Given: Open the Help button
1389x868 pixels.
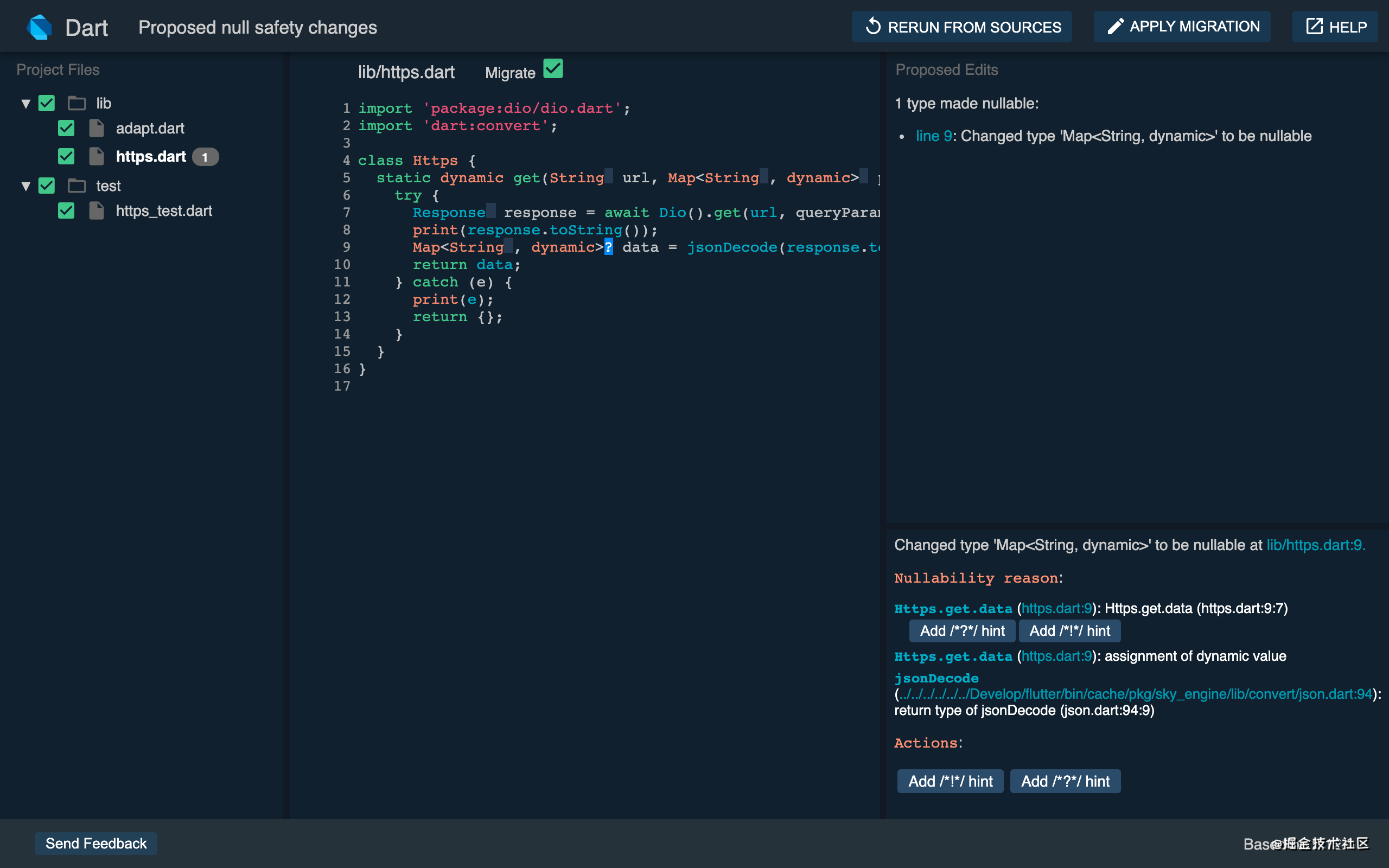Looking at the screenshot, I should pyautogui.click(x=1335, y=27).
